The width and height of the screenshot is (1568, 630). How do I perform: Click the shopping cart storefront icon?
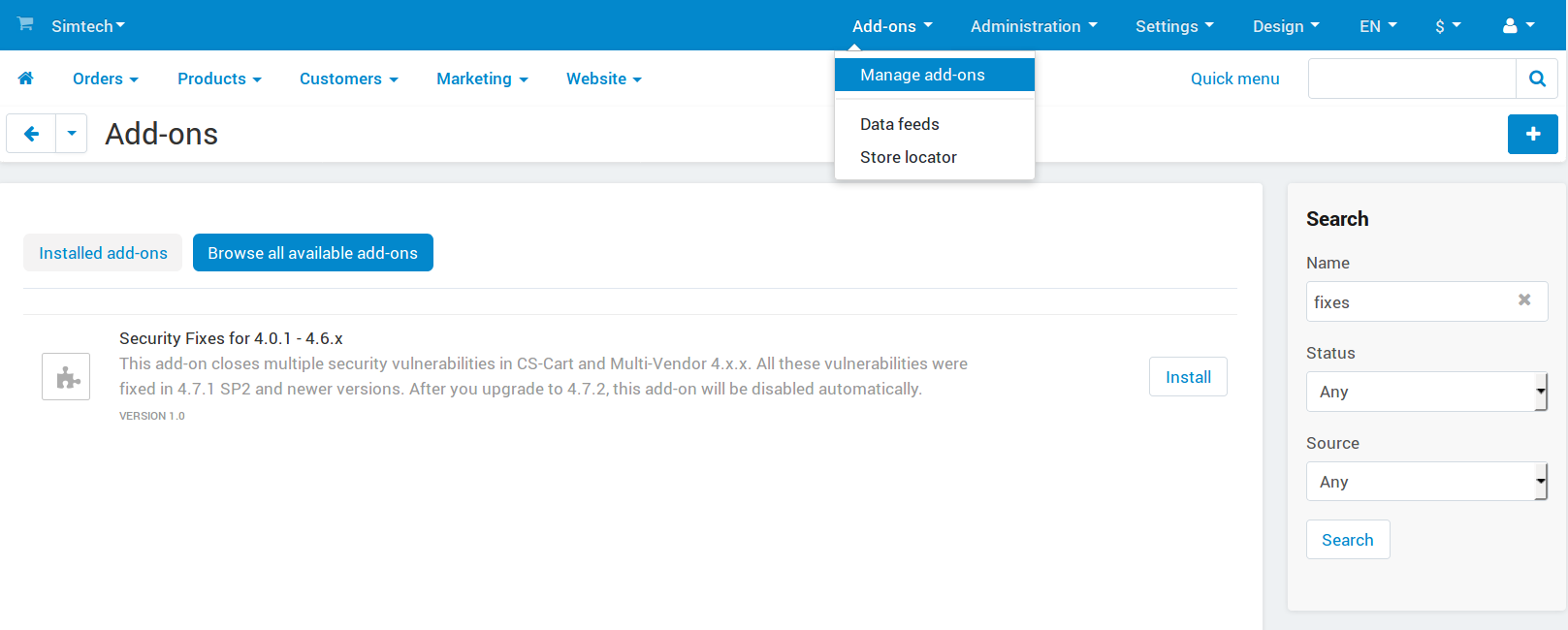tap(25, 23)
